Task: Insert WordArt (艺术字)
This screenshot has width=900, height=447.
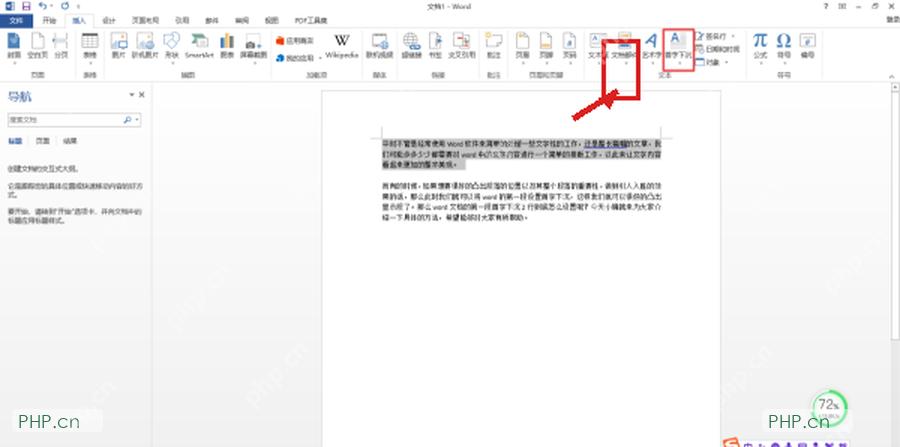Action: coord(650,46)
